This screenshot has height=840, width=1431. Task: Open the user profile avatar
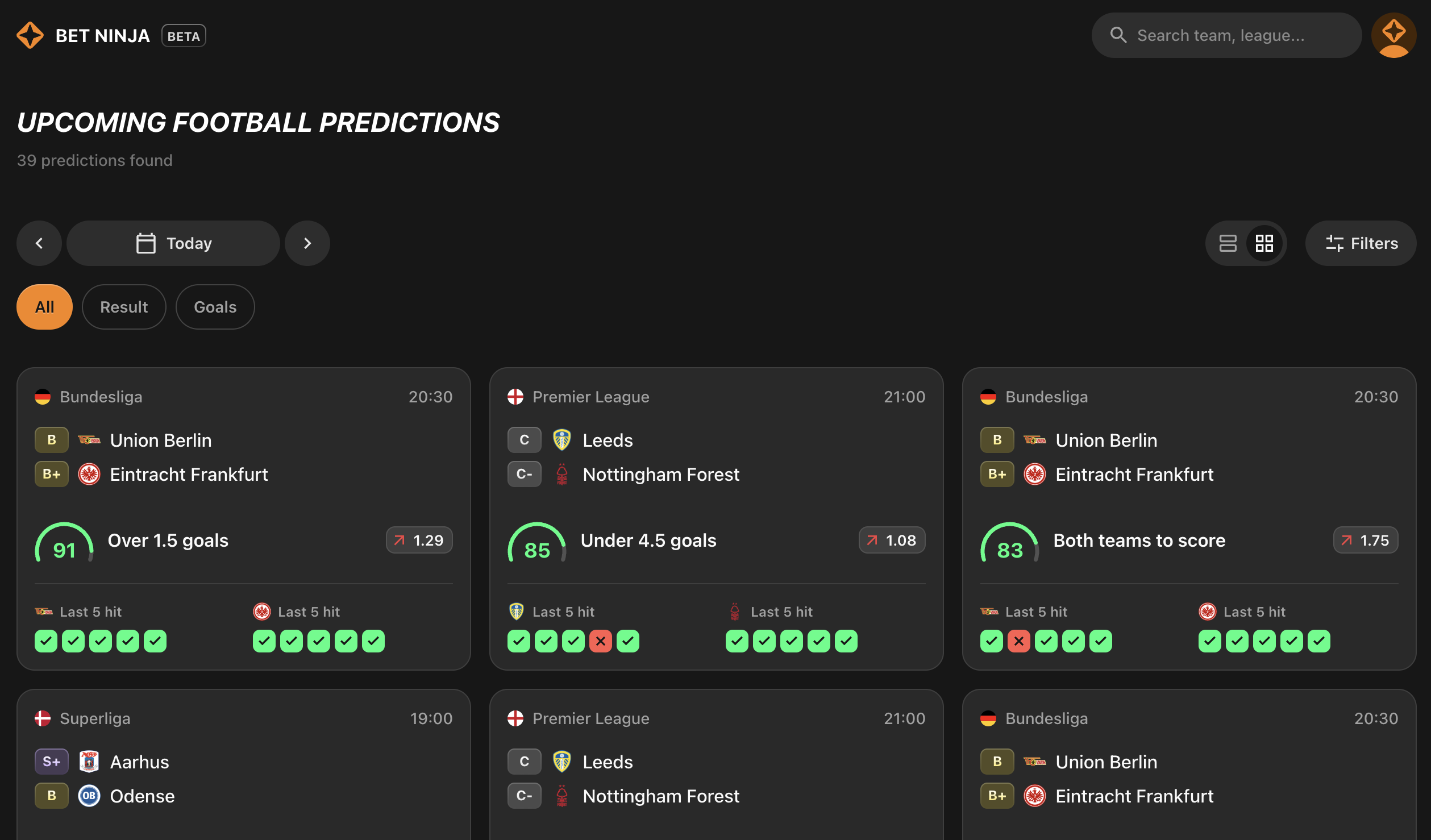[1394, 35]
